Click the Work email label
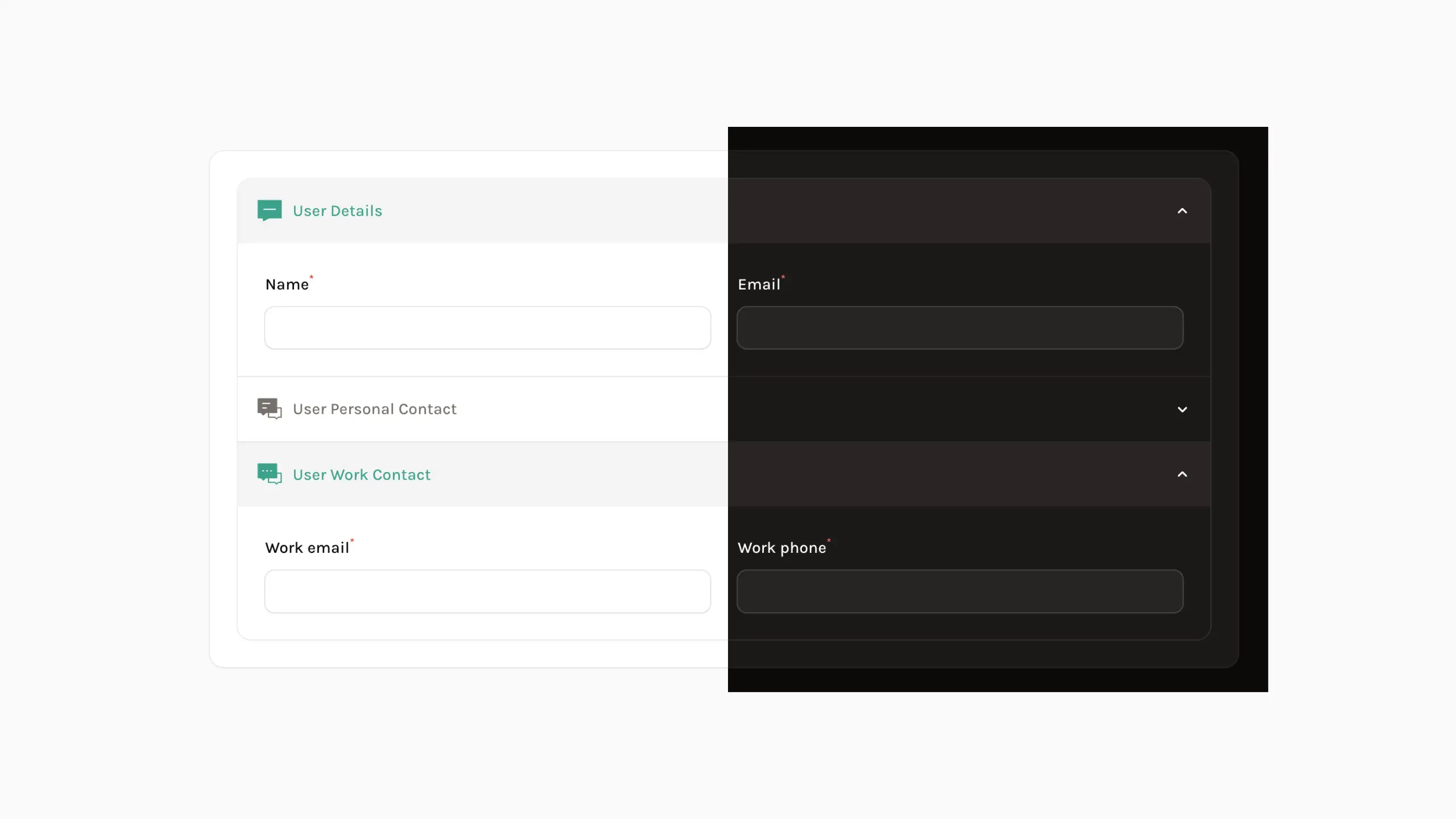This screenshot has height=819, width=1456. 307,548
